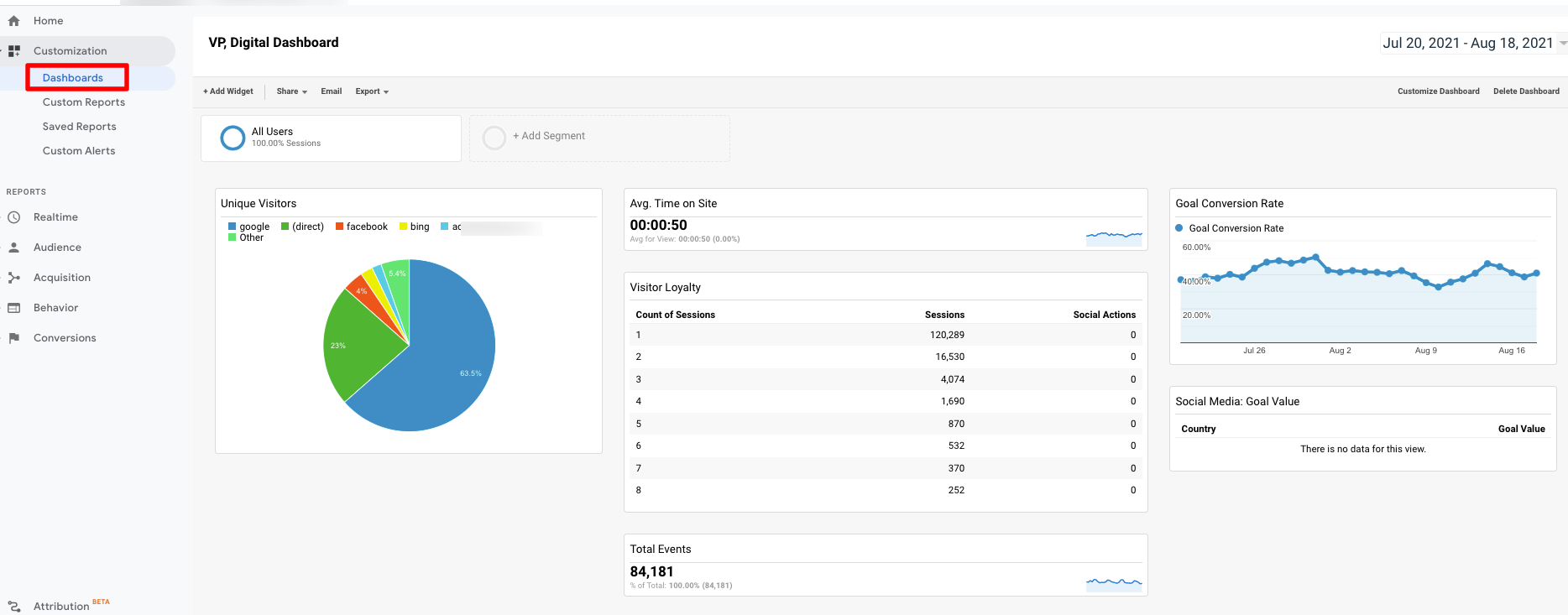Open Custom Reports

(x=84, y=102)
